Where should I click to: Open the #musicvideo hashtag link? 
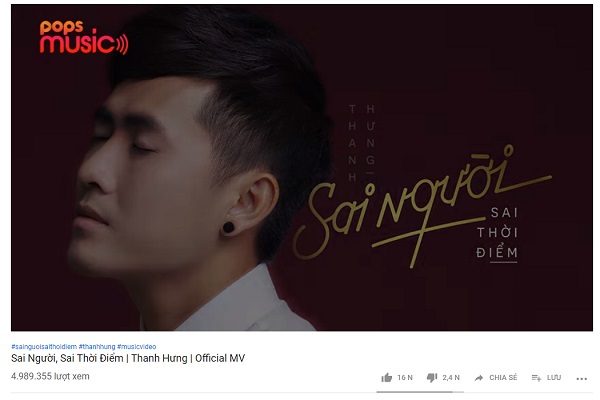(x=137, y=346)
